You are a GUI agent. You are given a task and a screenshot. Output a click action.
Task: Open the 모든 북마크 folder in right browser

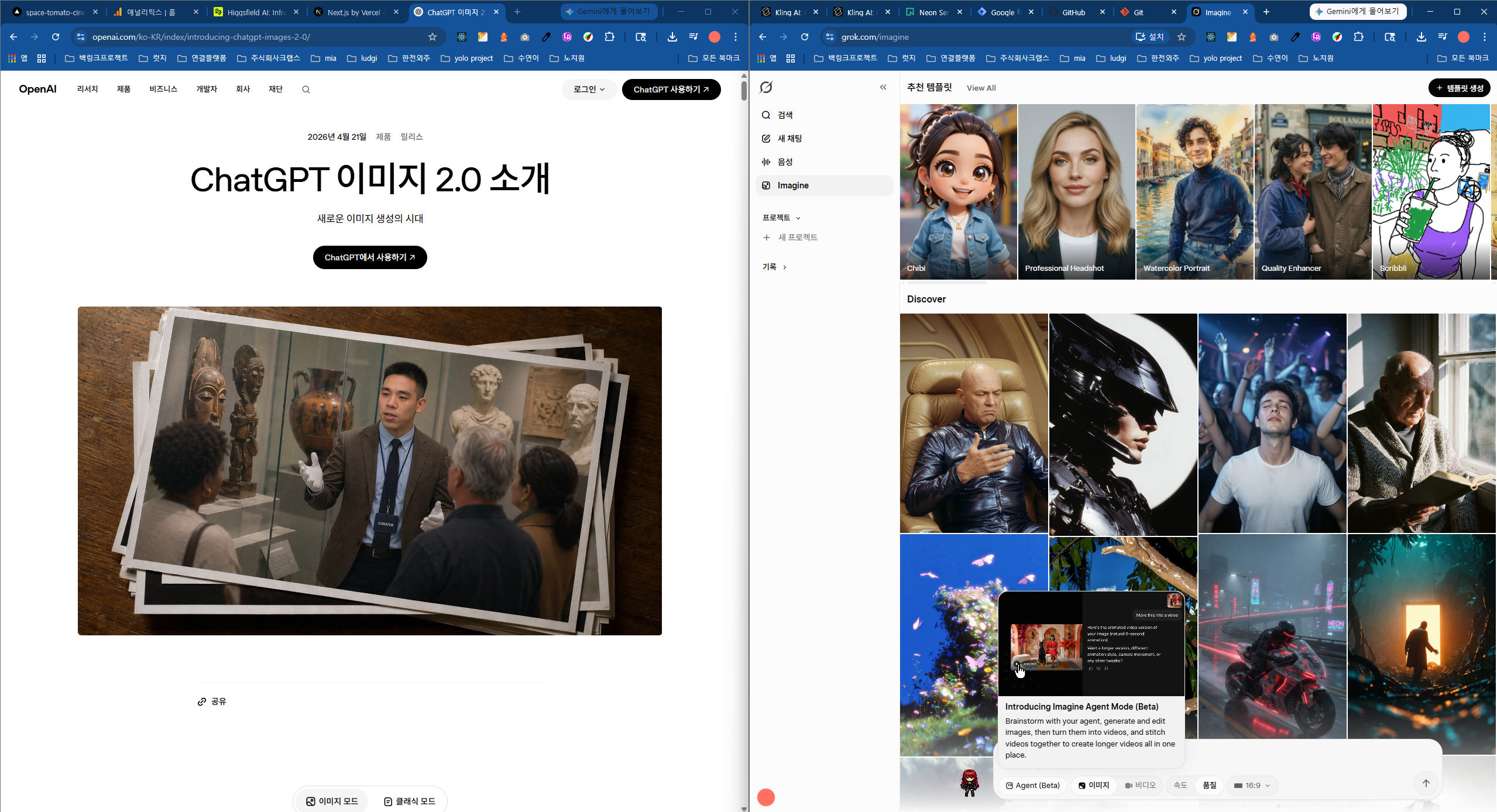click(1462, 58)
